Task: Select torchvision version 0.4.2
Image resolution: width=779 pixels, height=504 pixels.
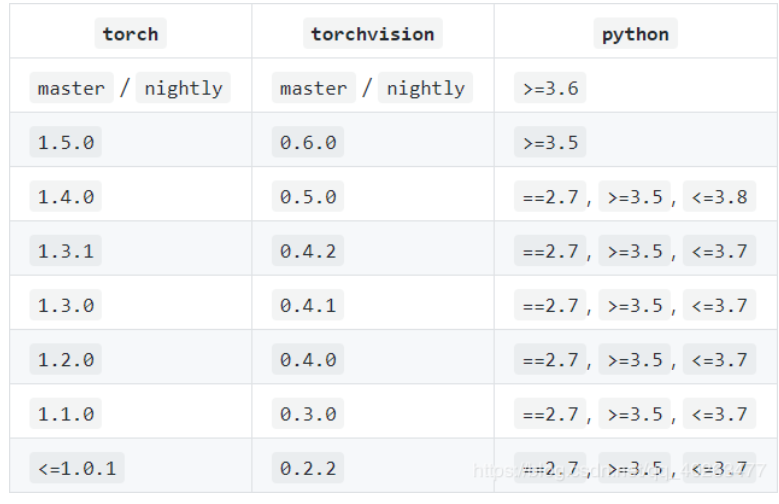Action: click(x=308, y=251)
